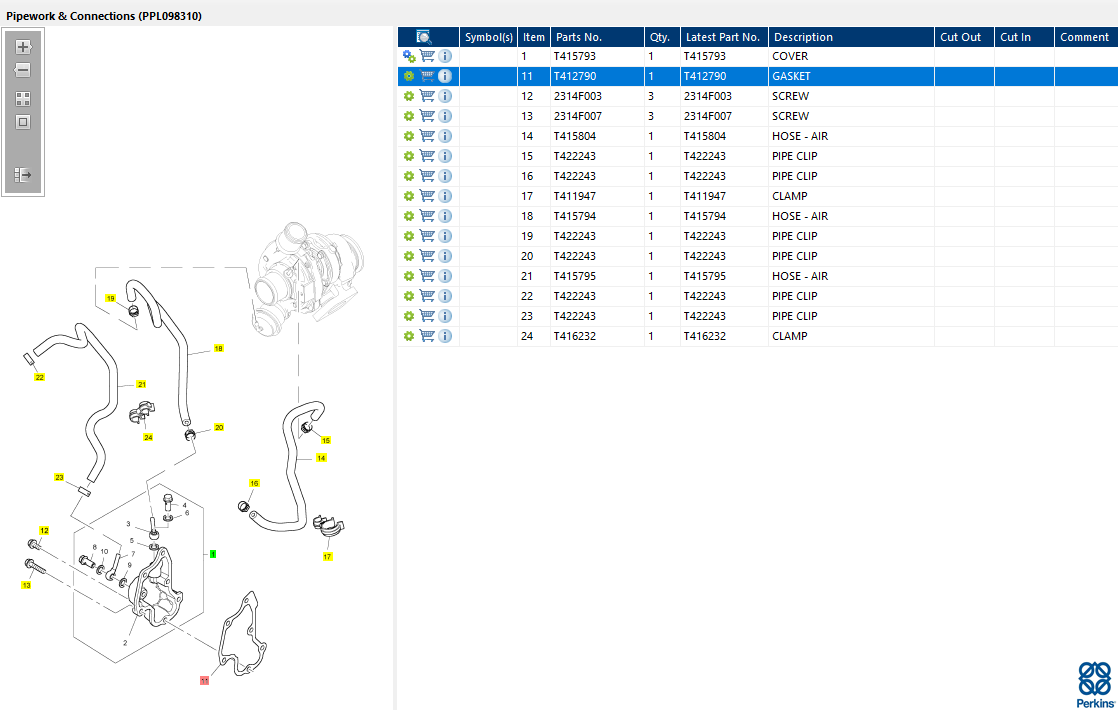The image size is (1118, 710).
Task: Open info for CLAMP T416232
Action: point(445,335)
